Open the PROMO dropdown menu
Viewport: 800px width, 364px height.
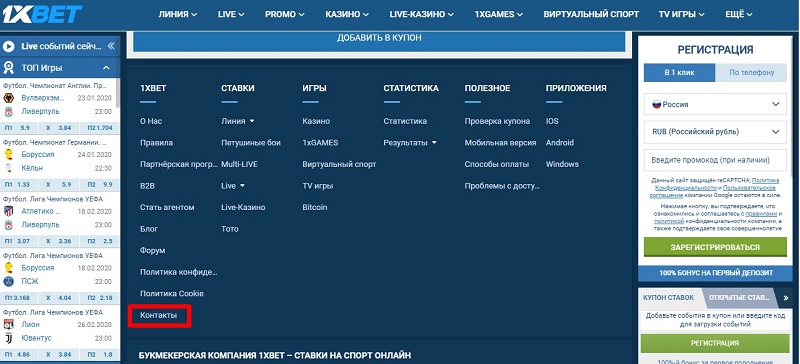click(x=285, y=14)
